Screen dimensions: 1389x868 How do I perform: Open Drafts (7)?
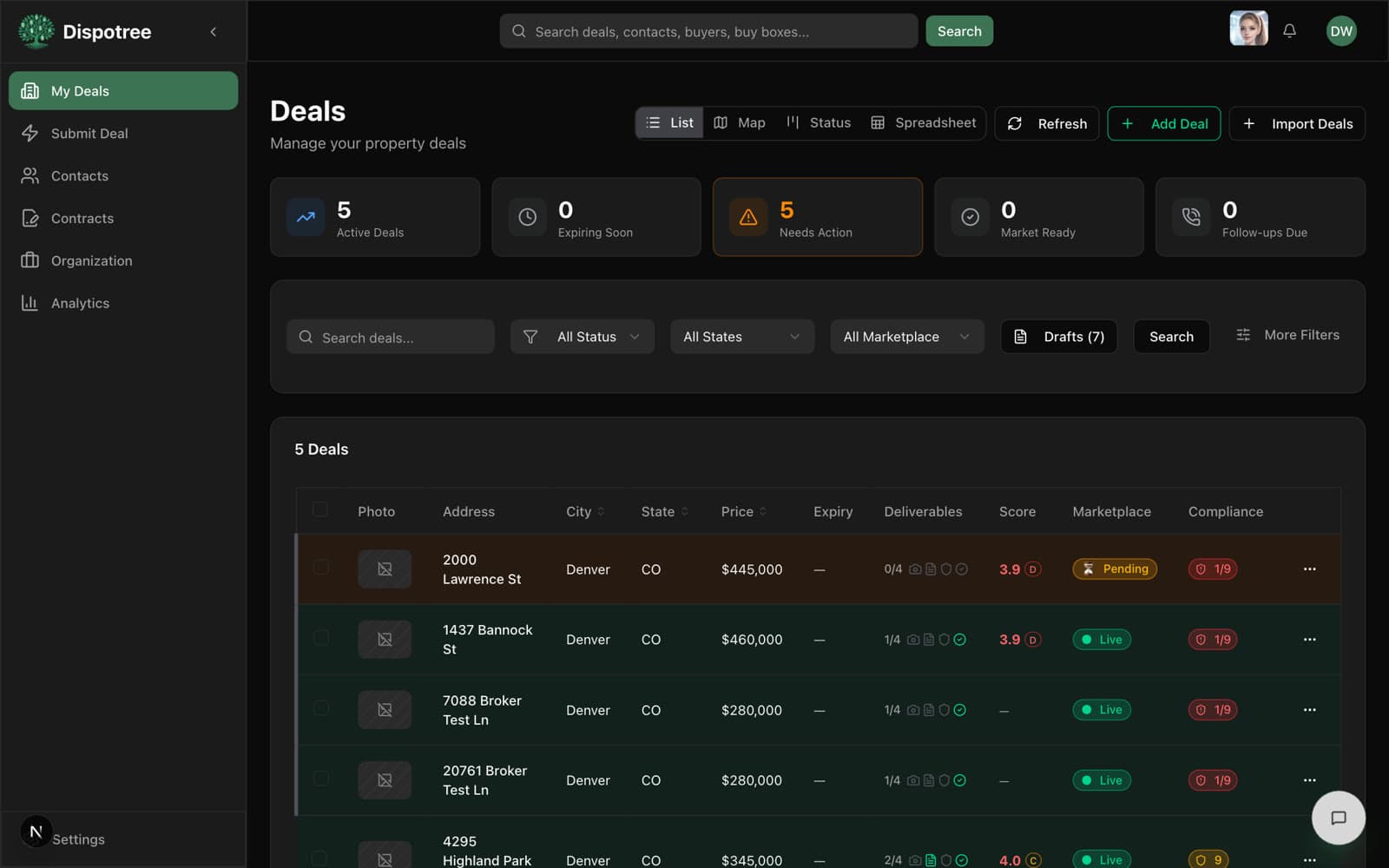pos(1059,337)
